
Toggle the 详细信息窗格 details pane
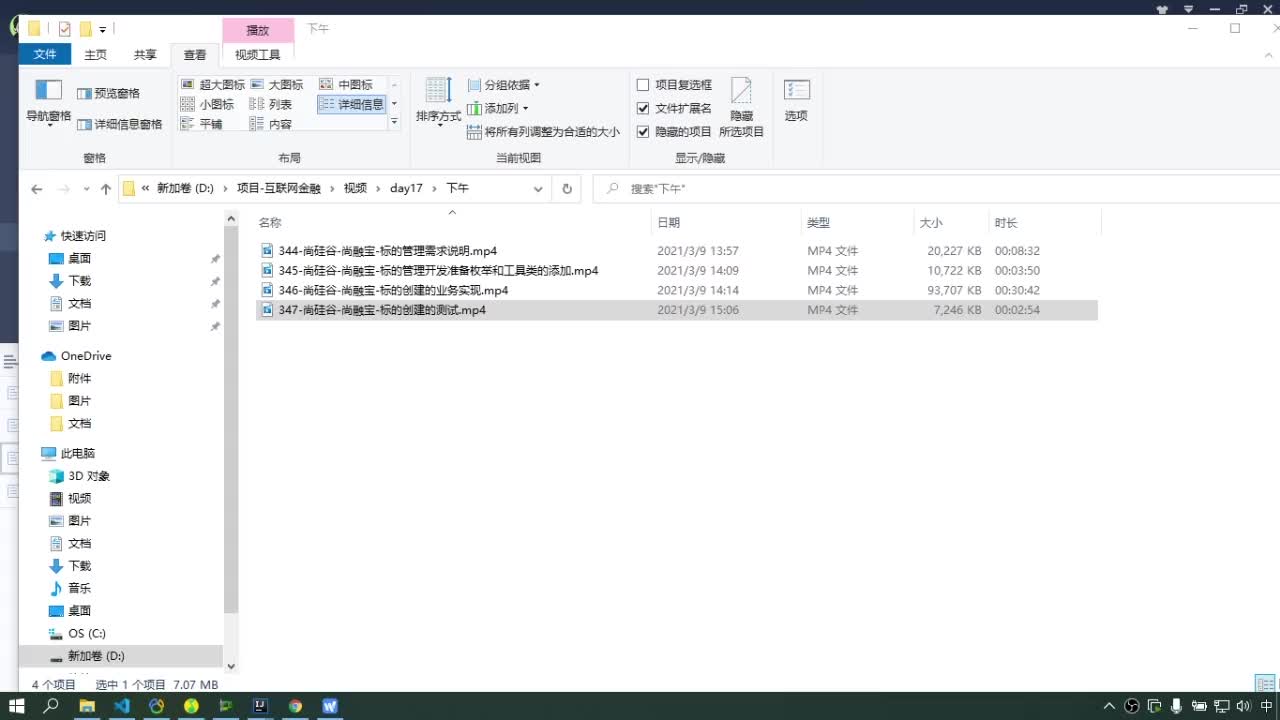click(120, 124)
